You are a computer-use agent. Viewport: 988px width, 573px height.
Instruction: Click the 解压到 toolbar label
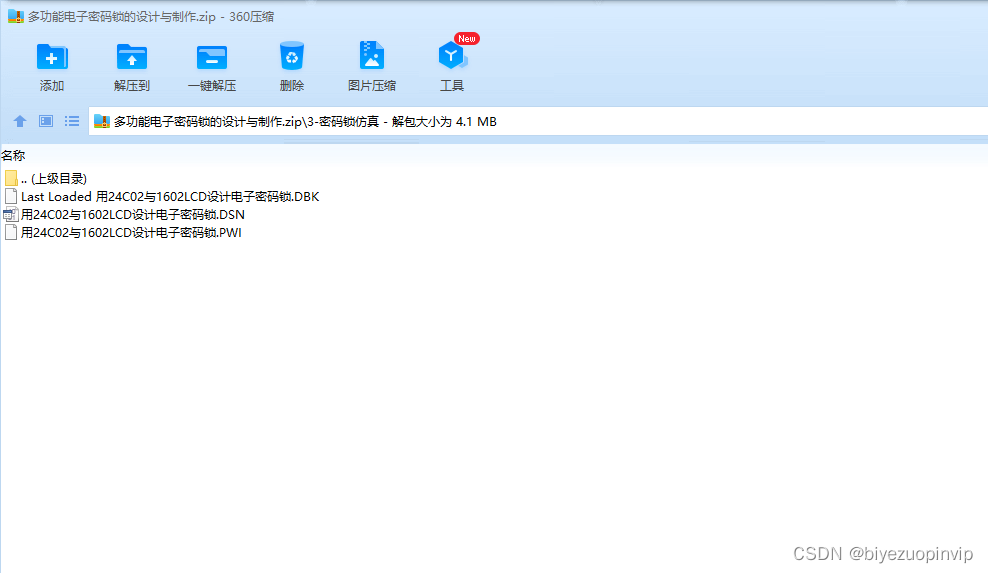(x=132, y=86)
